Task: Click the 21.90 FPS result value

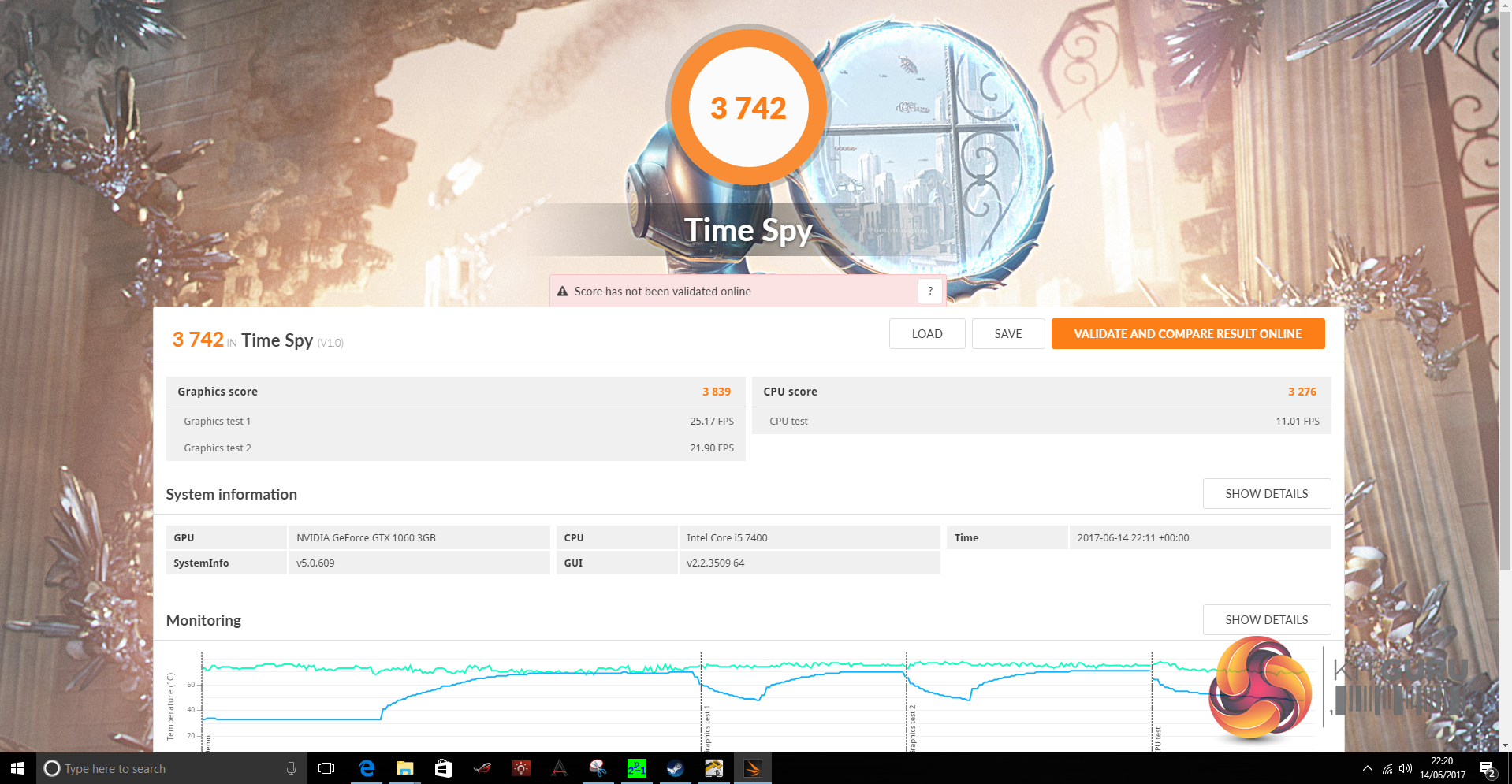Action: click(x=712, y=448)
